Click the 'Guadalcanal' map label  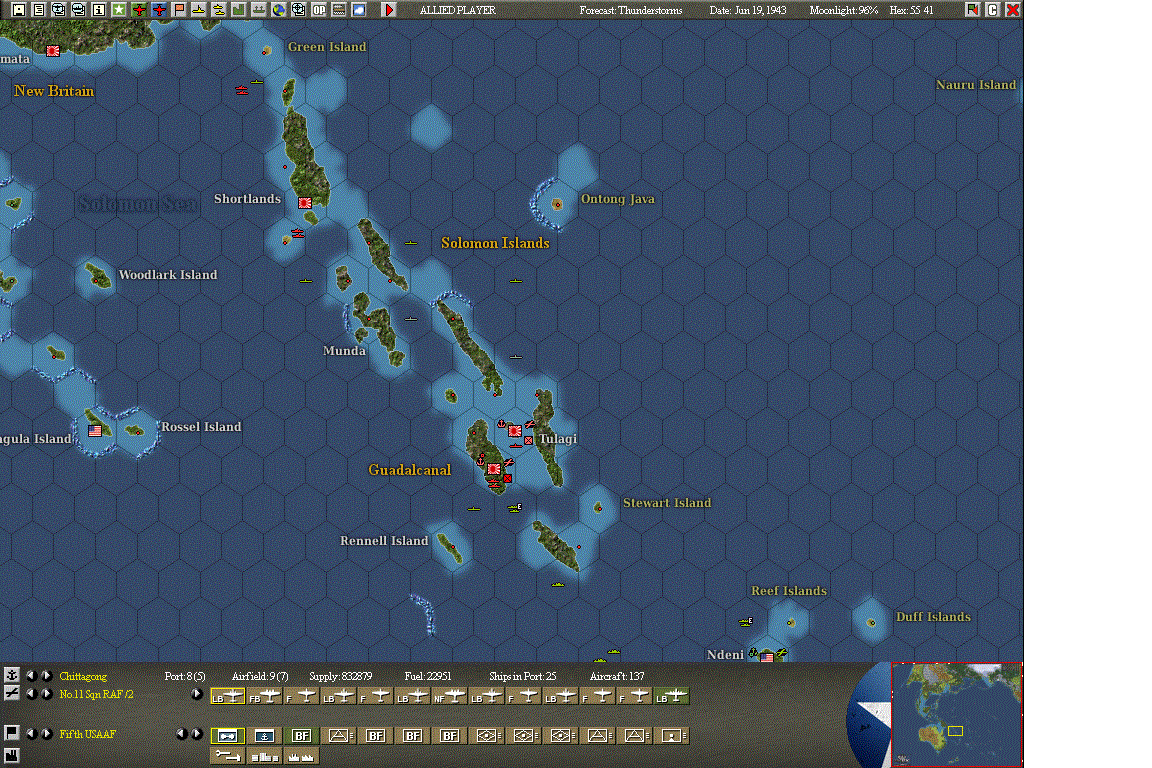coord(409,470)
